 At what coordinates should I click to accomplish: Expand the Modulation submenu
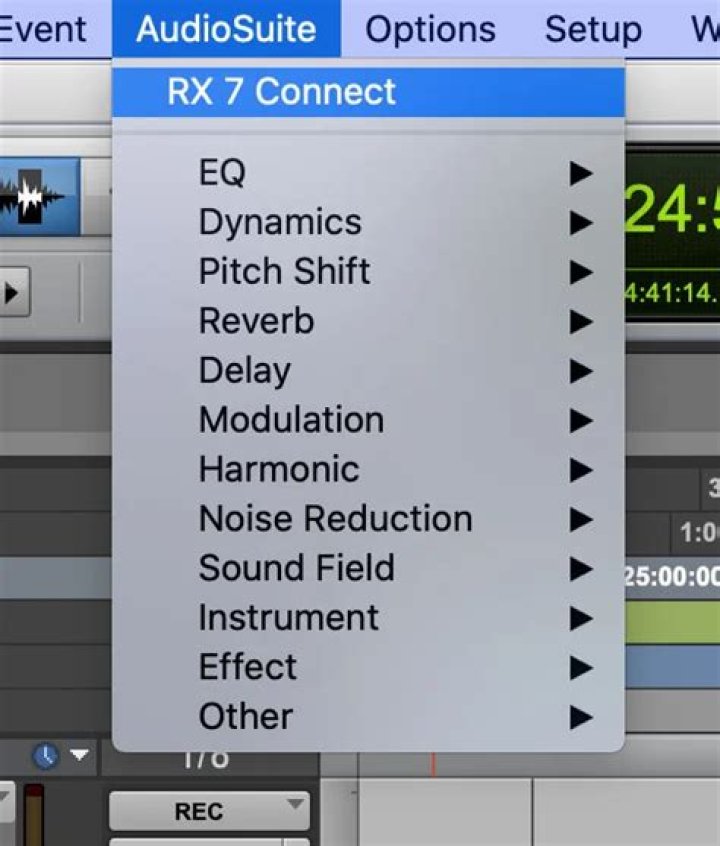pos(369,420)
